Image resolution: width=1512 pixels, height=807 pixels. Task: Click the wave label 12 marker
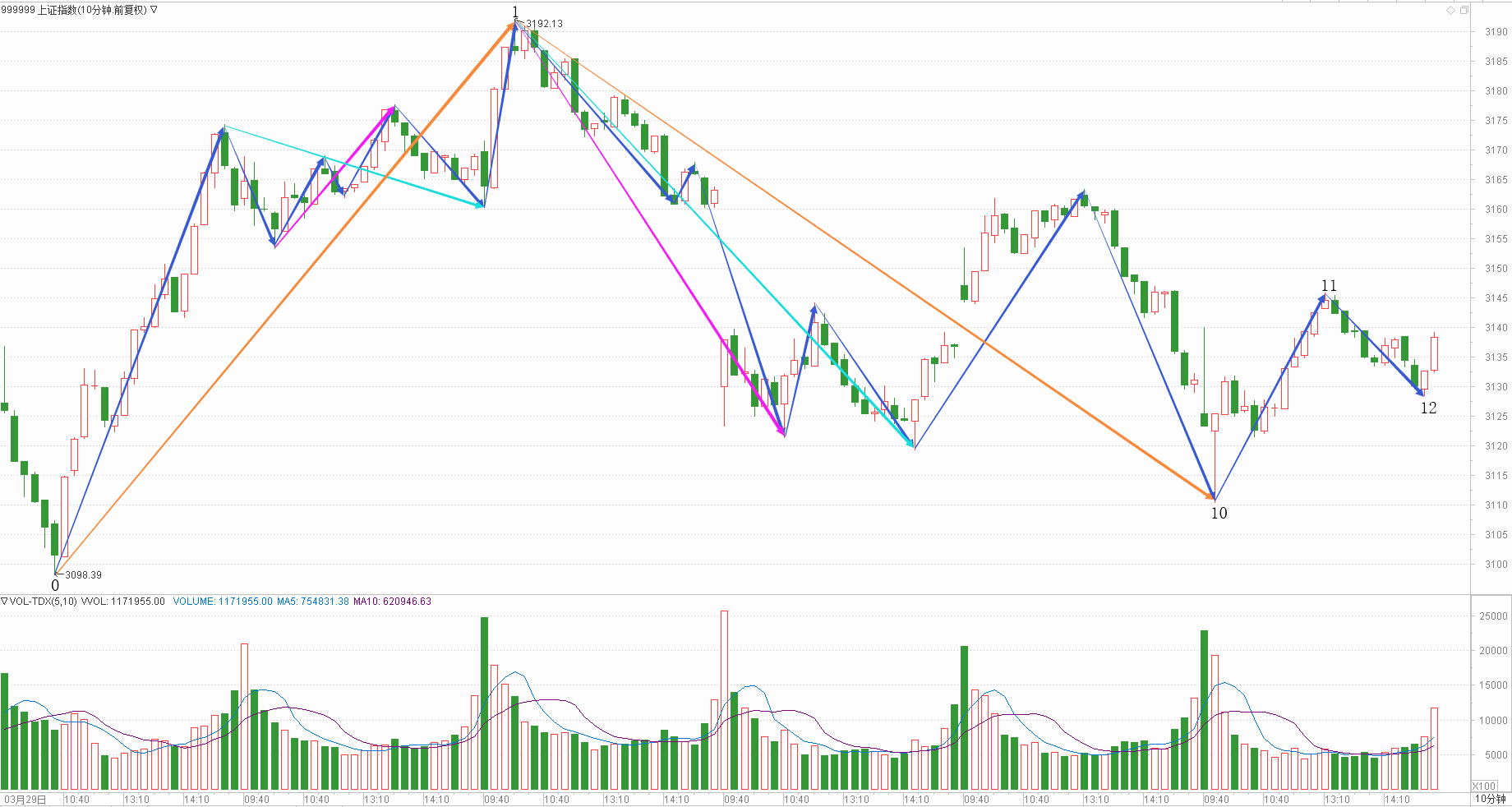click(x=1429, y=408)
